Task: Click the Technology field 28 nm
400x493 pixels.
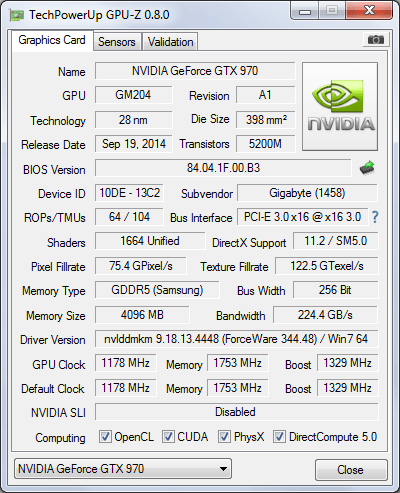Action: (x=133, y=120)
